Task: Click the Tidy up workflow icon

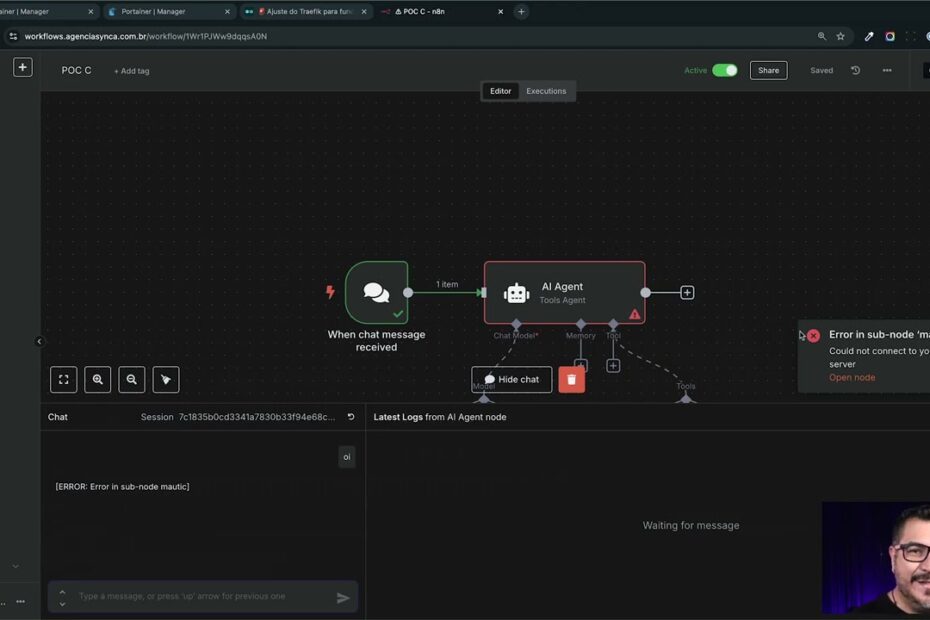Action: point(165,379)
